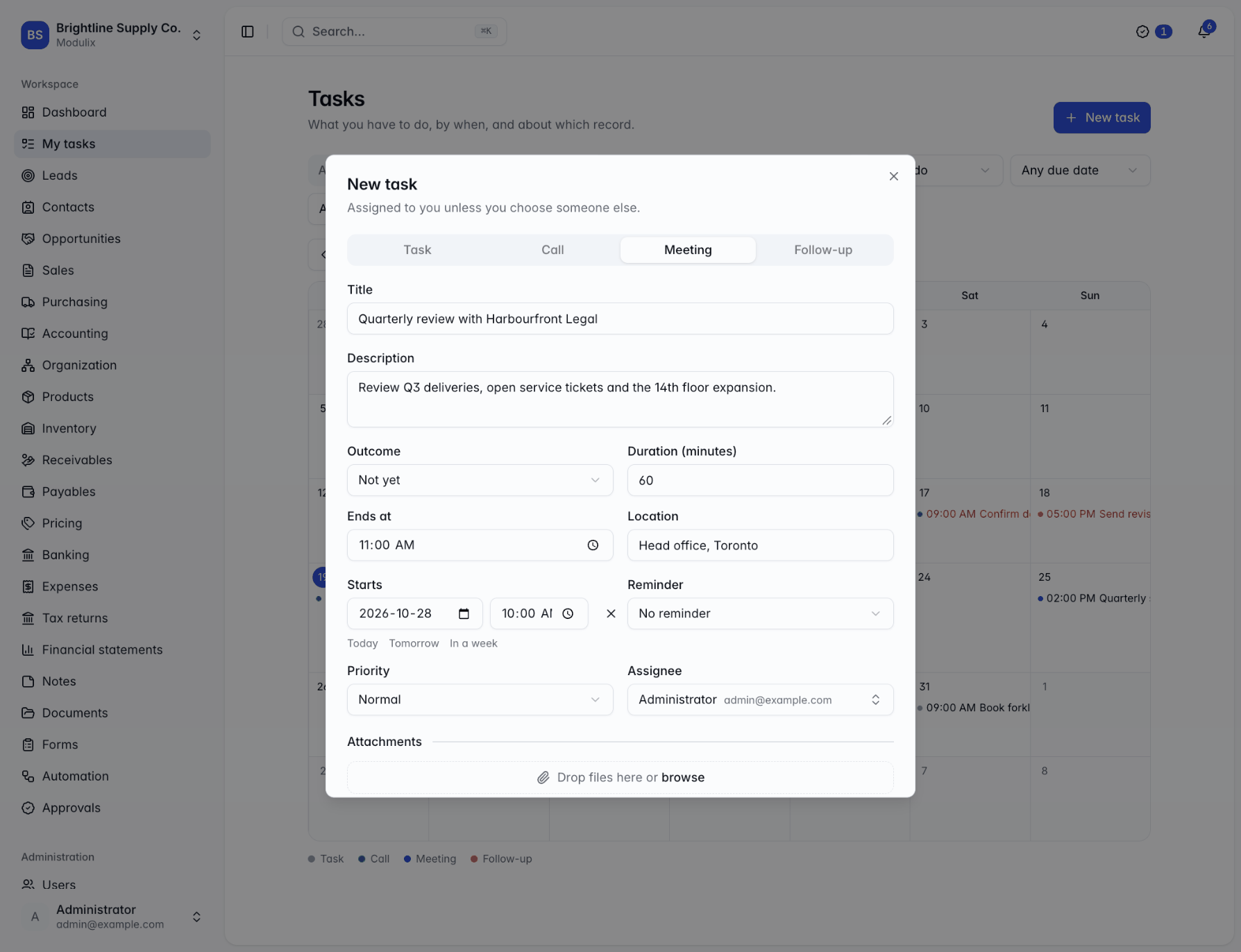Viewport: 1241px width, 952px height.
Task: Click browse to attach files
Action: pyautogui.click(x=683, y=777)
